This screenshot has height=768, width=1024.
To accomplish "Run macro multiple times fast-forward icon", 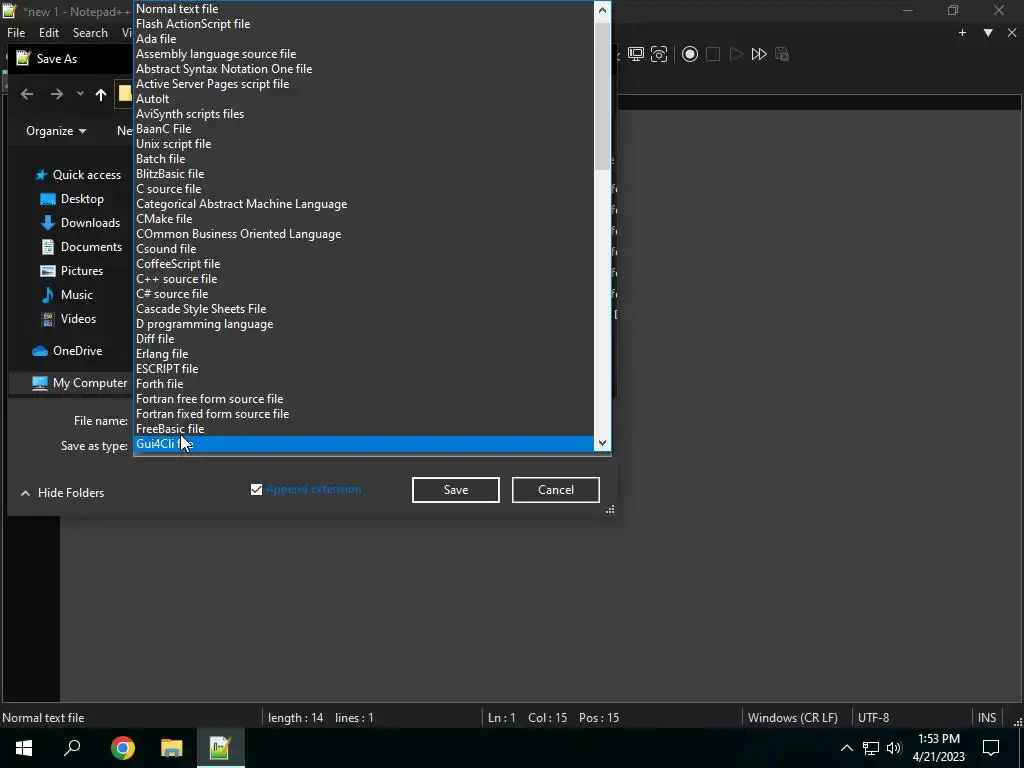I will click(759, 54).
